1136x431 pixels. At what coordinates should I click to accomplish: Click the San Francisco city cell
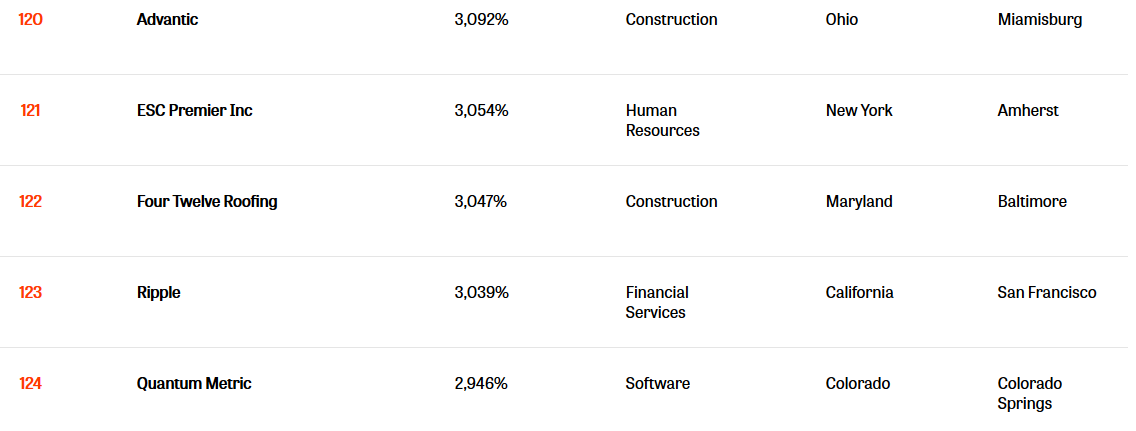[x=1047, y=293]
